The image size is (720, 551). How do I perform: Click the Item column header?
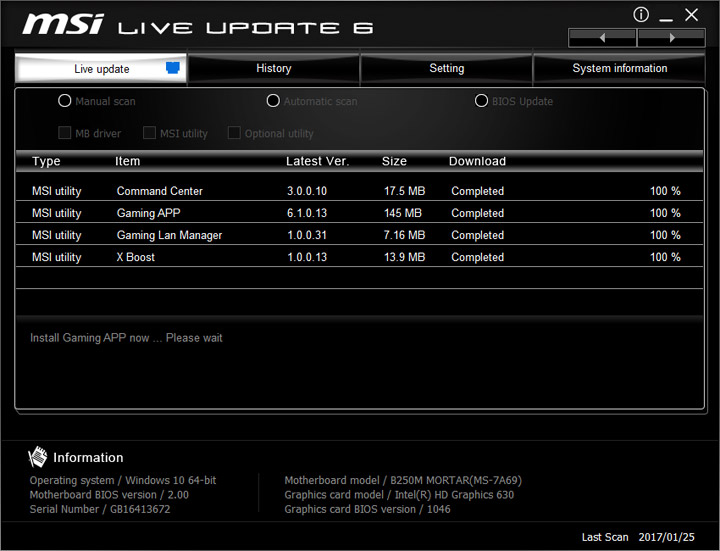click(x=127, y=161)
